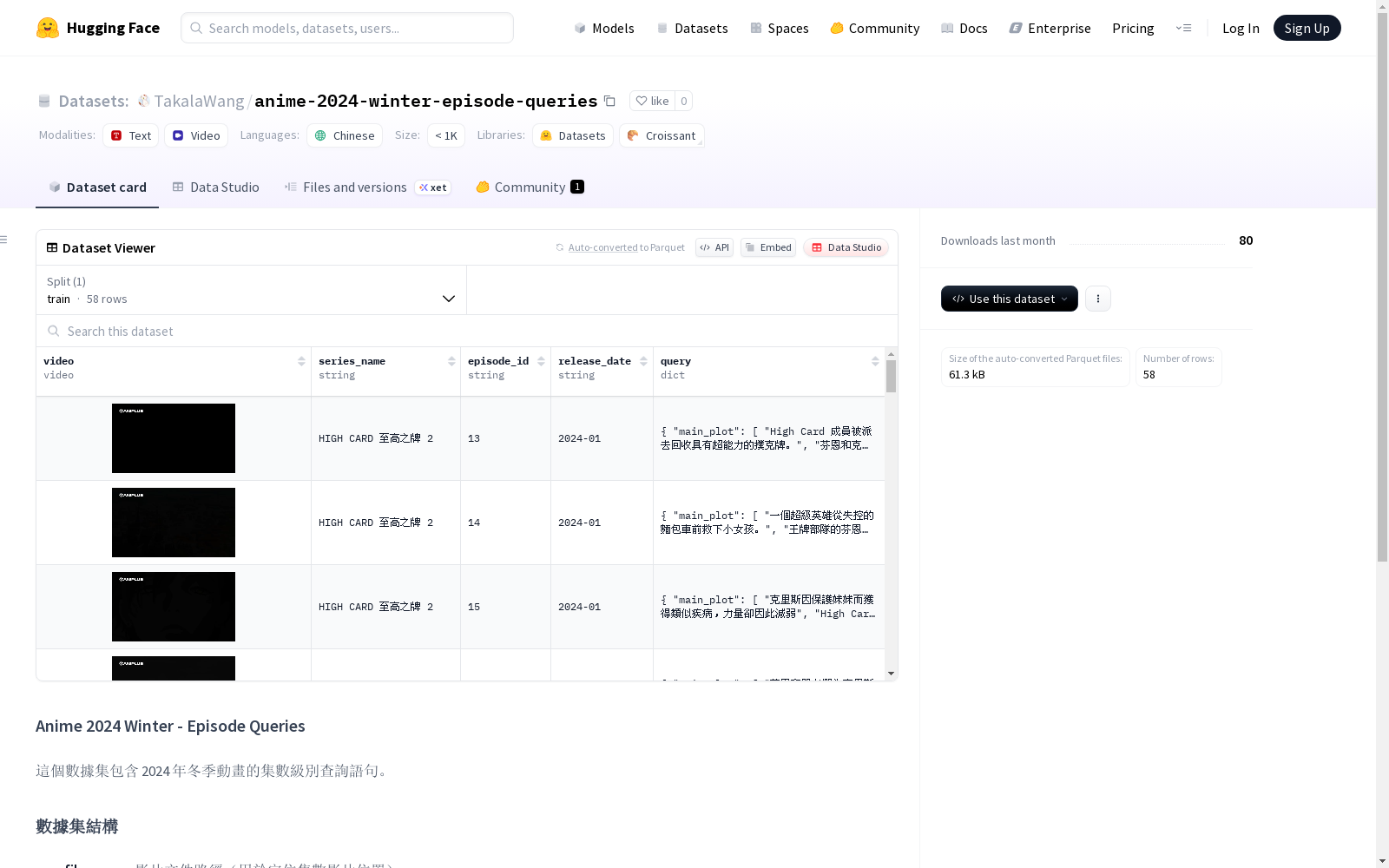Open the Files and versions tab
1389x868 pixels.
367,187
